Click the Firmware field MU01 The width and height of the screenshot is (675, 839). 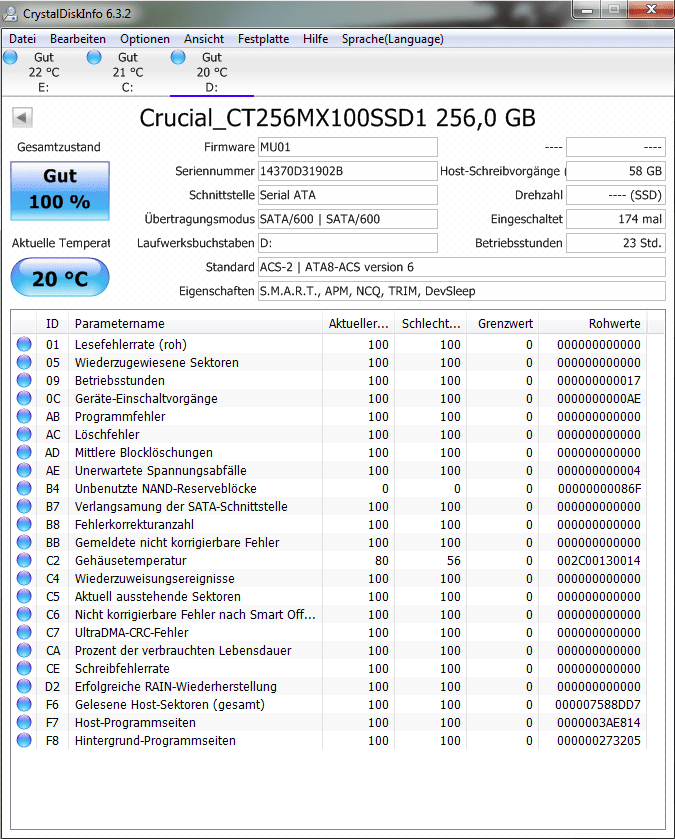348,147
